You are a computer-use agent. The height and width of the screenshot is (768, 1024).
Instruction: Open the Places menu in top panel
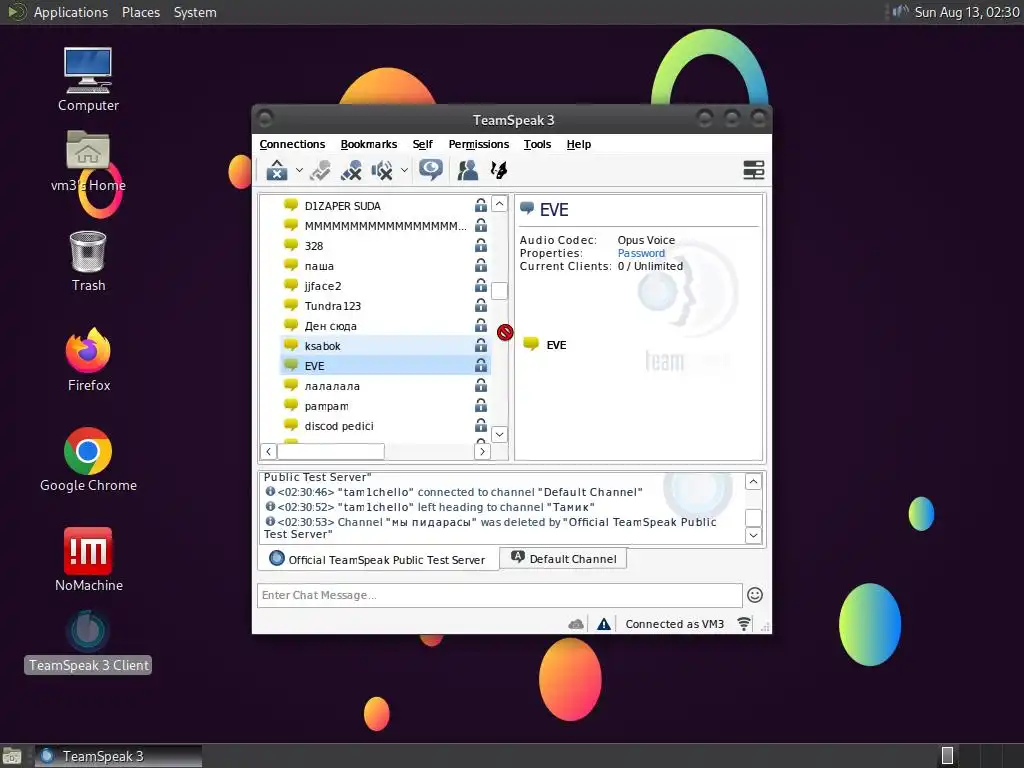coord(141,12)
